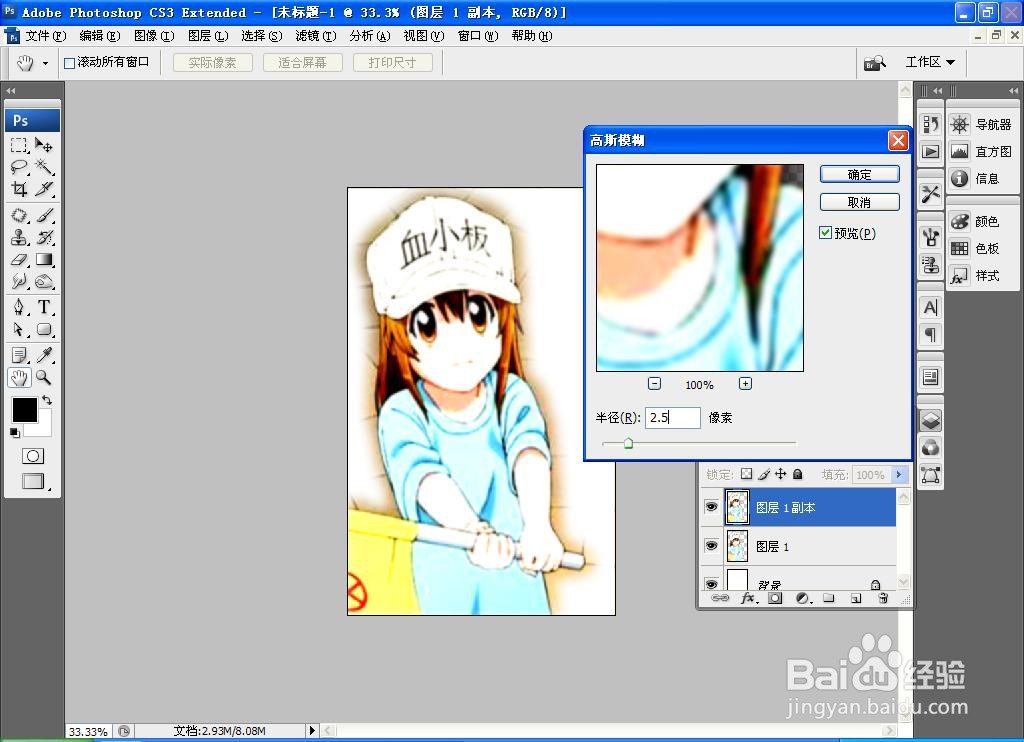Click the layer style fx icon
The width and height of the screenshot is (1024, 742).
tap(748, 598)
